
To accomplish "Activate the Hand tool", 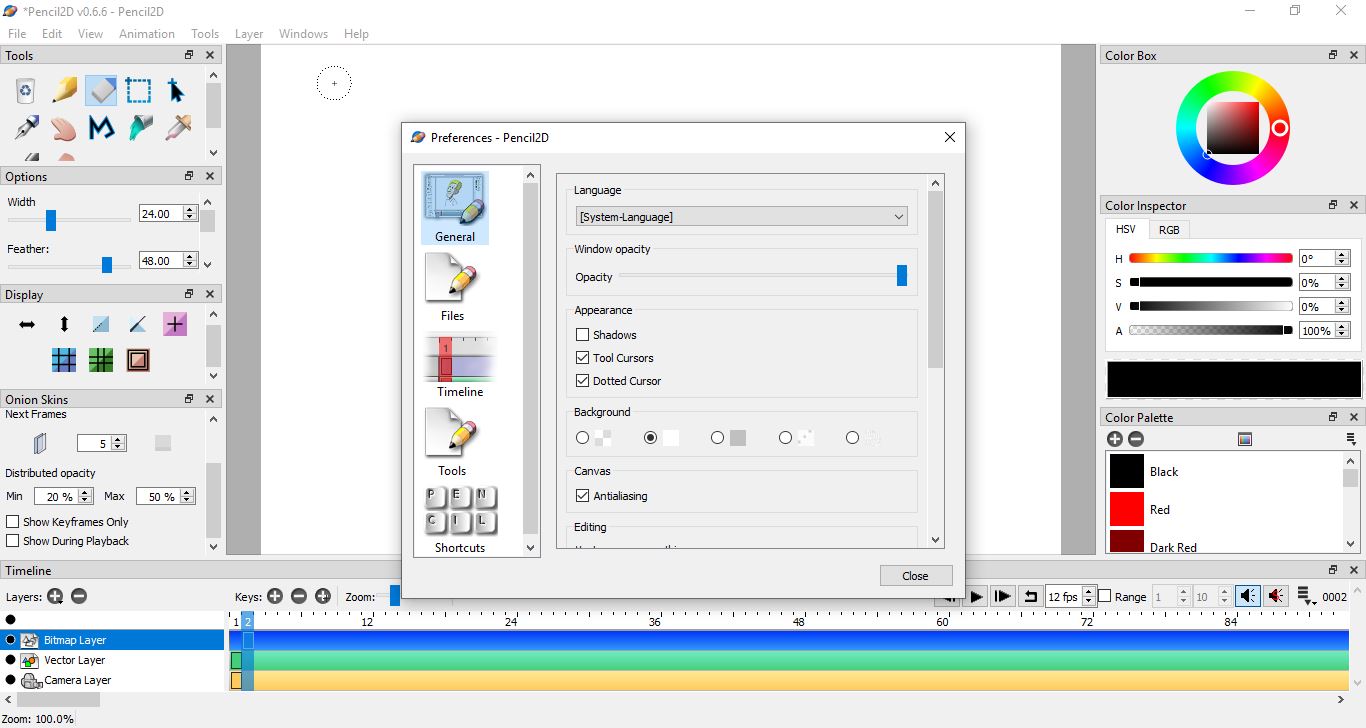I will point(64,128).
